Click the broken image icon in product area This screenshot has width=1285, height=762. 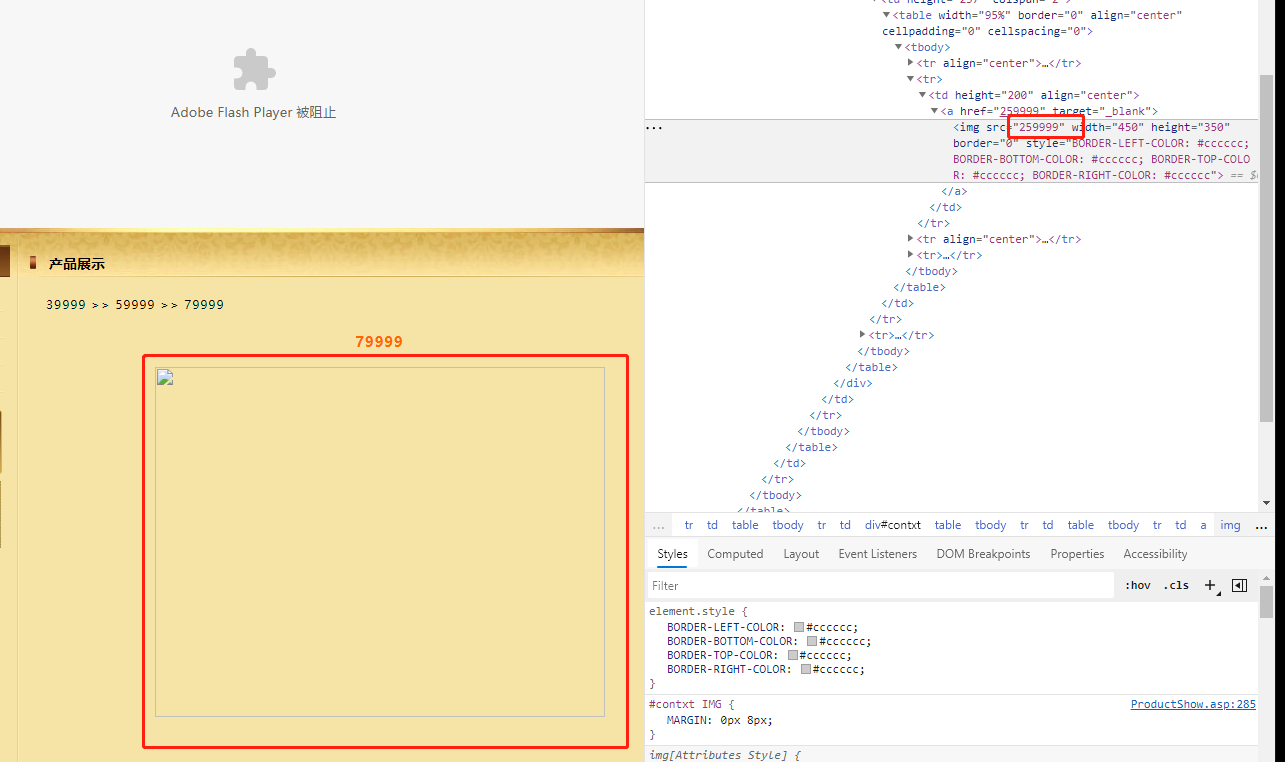tap(165, 377)
